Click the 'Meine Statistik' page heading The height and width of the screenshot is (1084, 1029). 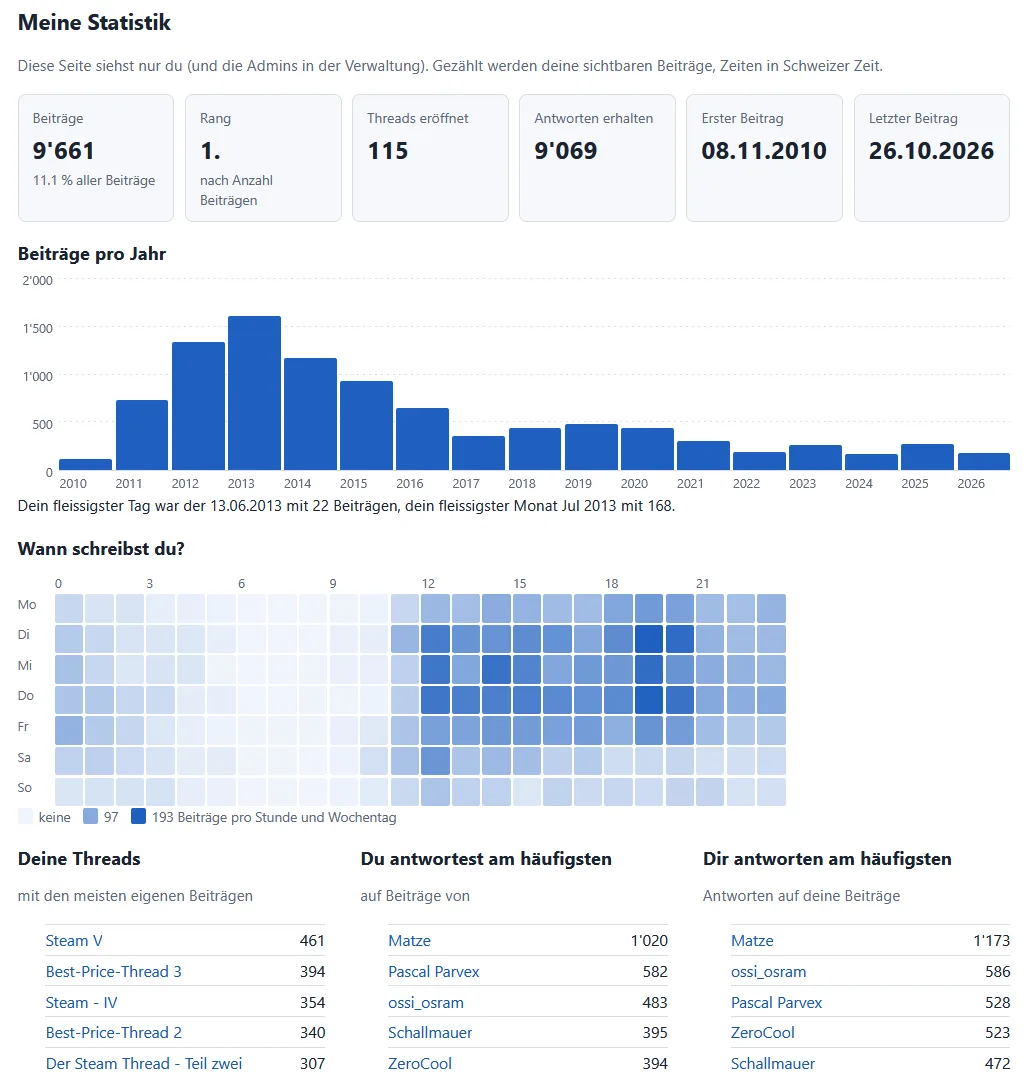[94, 22]
